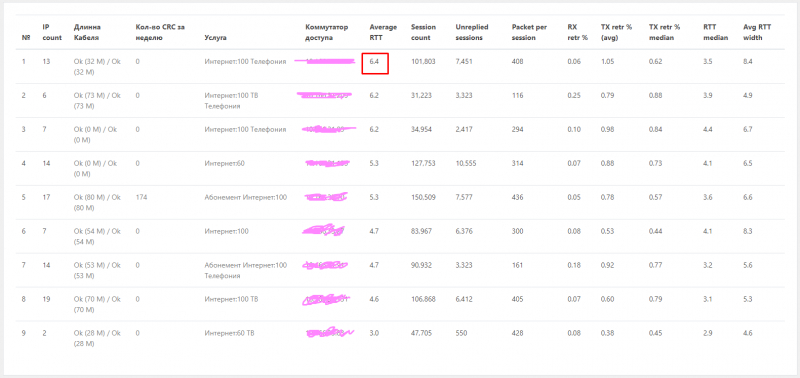This screenshot has height=378, width=800.
Task: Click the Кол-во CRC за неделю header
Action: point(160,32)
